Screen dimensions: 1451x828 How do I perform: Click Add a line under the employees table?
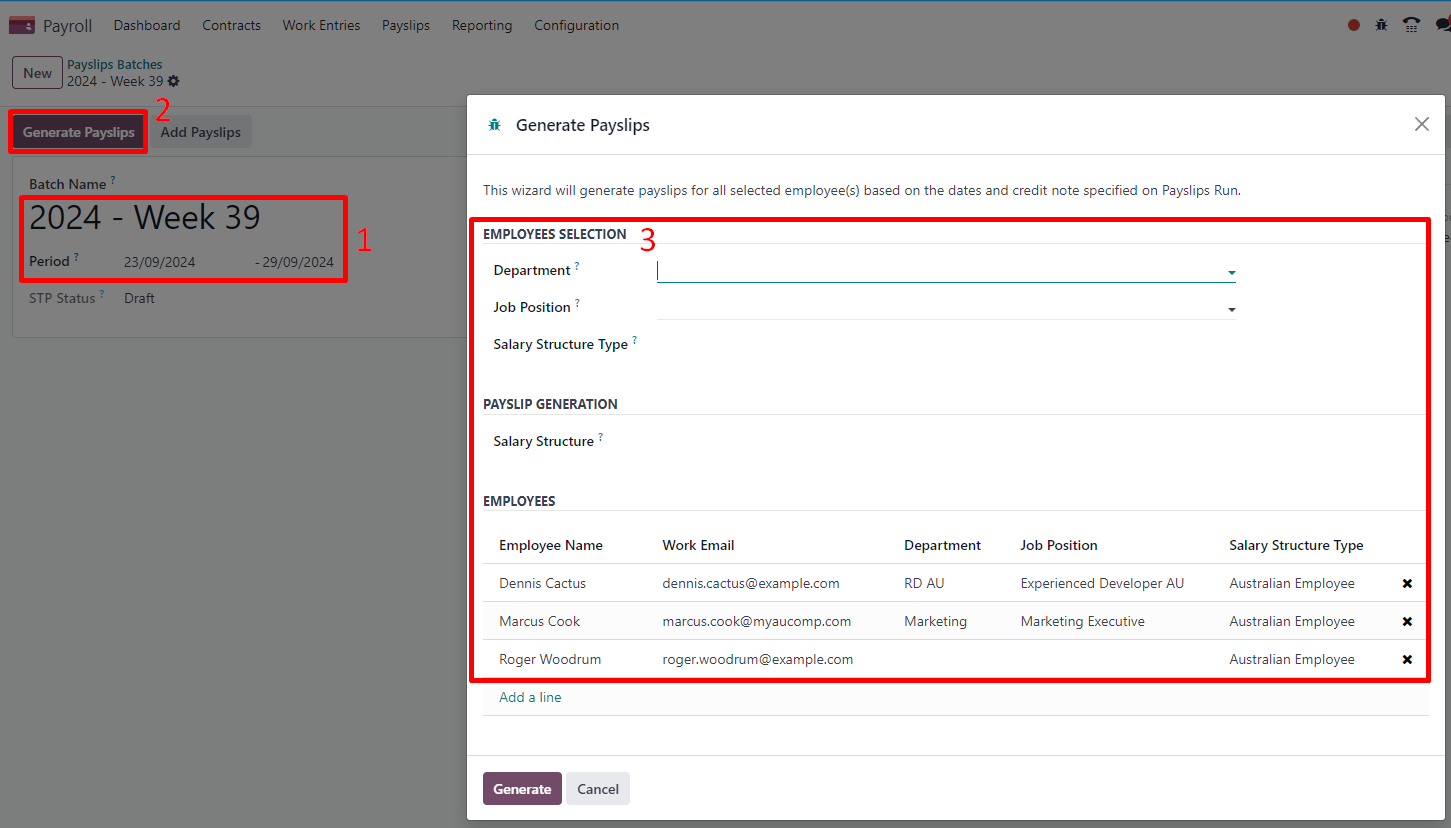click(529, 697)
